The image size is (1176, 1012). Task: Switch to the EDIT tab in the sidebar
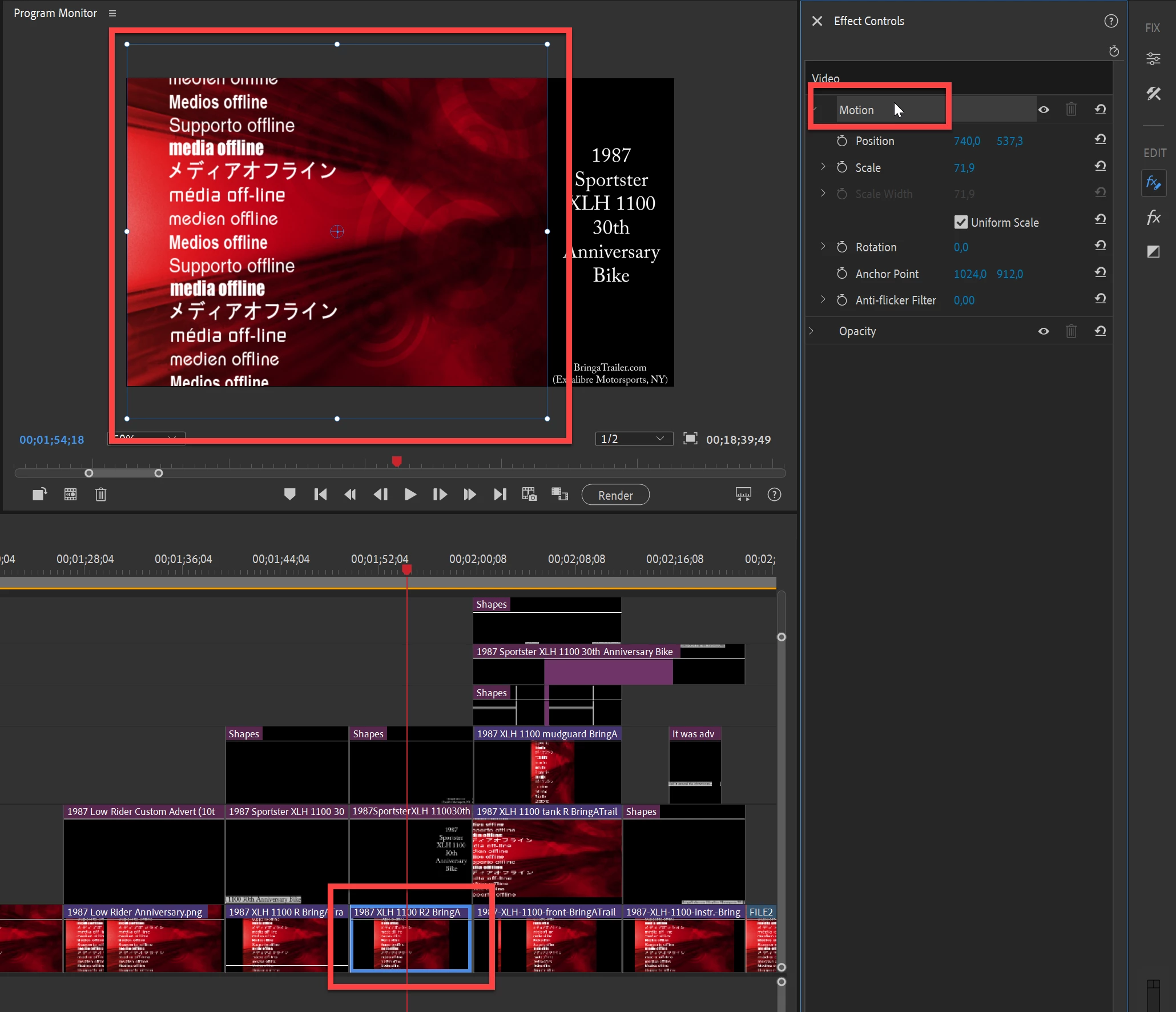pos(1154,153)
